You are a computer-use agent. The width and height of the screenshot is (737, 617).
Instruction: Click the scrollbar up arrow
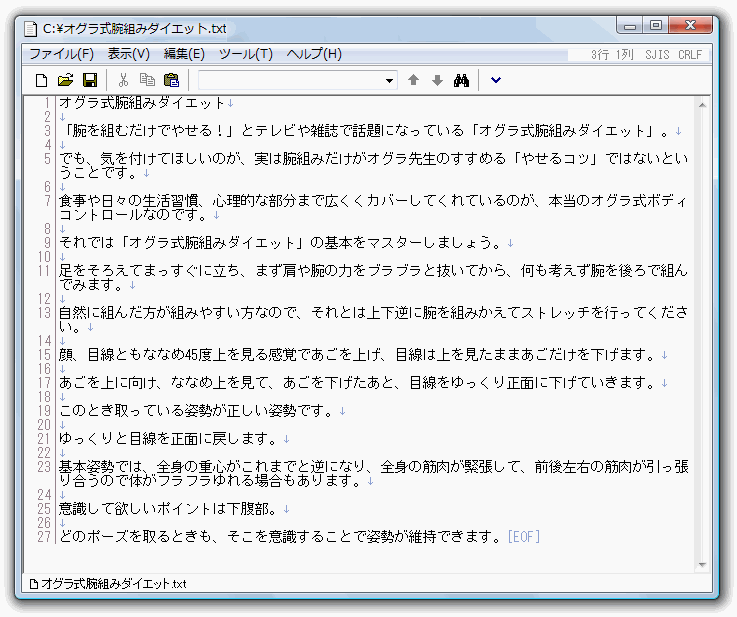[x=702, y=105]
